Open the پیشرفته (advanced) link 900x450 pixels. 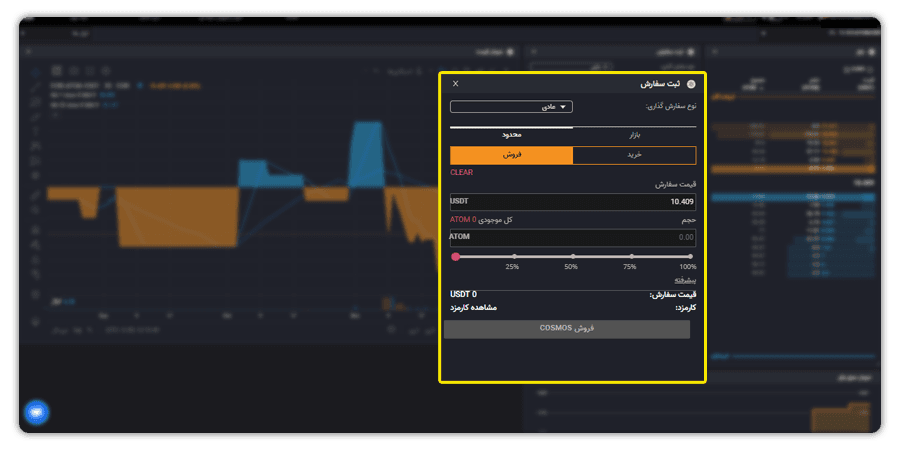[x=685, y=281]
